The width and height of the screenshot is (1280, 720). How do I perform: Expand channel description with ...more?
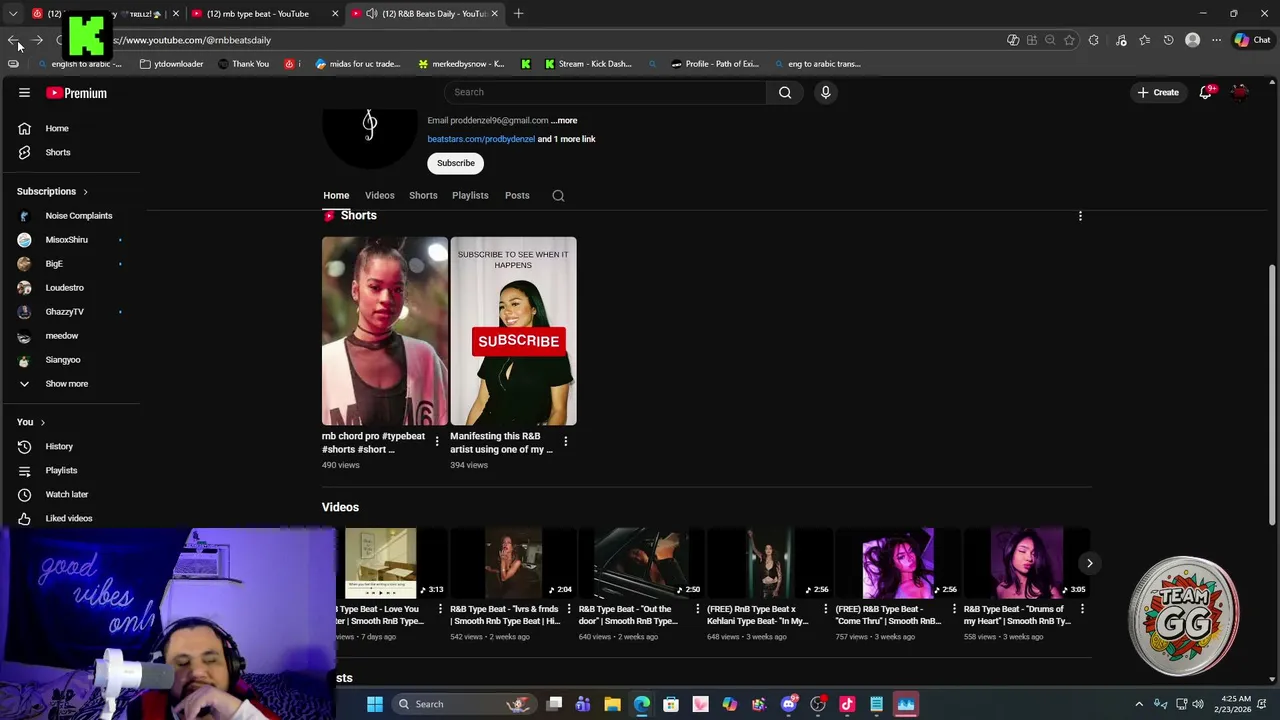tap(564, 120)
